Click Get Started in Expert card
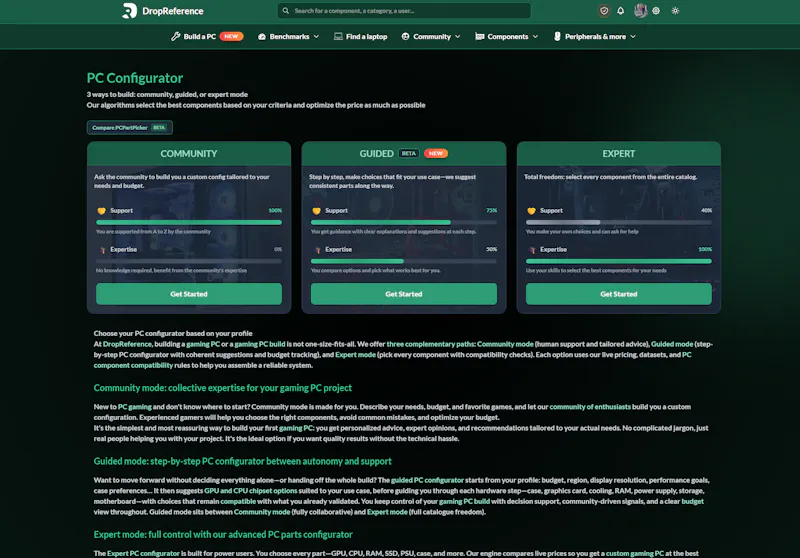Screen dimensions: 800x558 pos(618,294)
